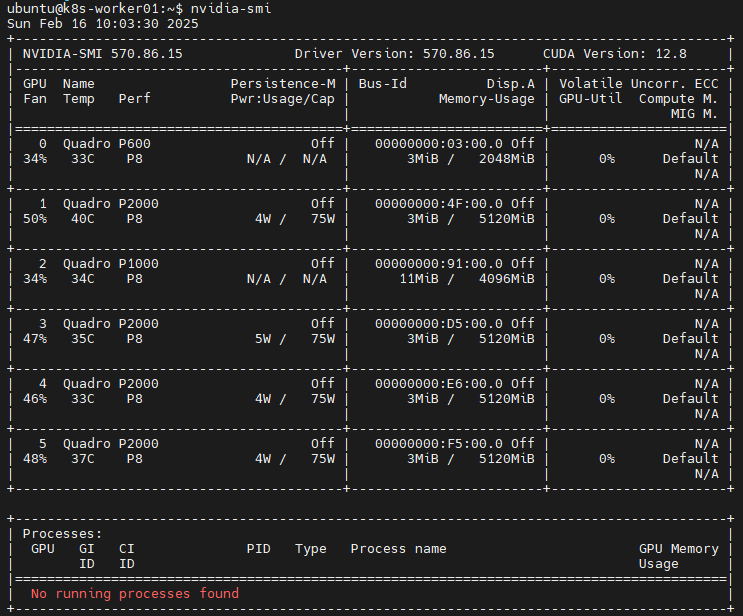Click bus ID '00000000:E6:00.0'
Image resolution: width=743 pixels, height=616 pixels.
pyautogui.click(x=439, y=383)
